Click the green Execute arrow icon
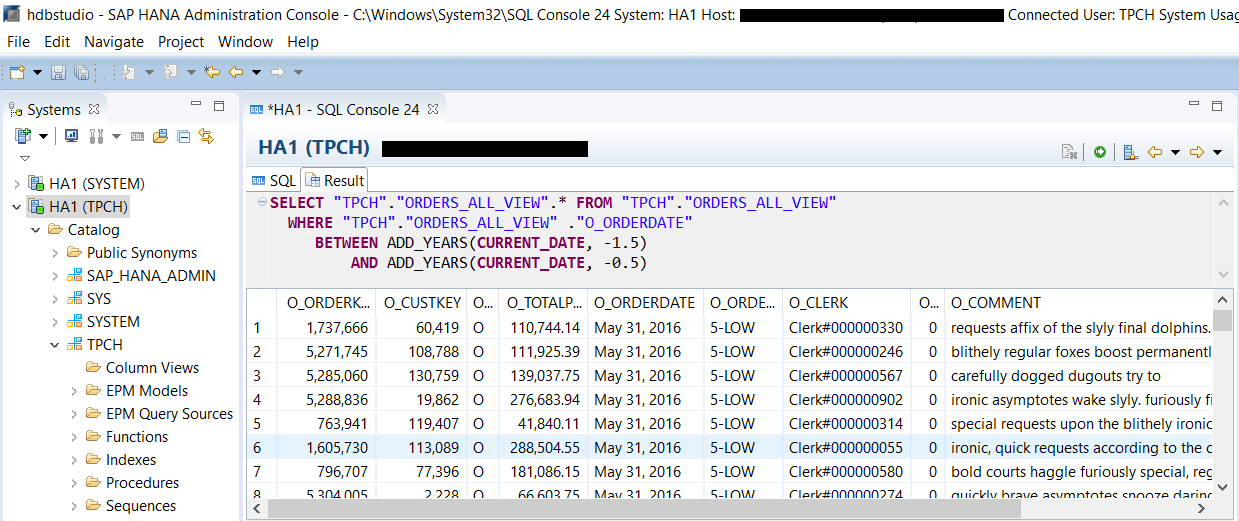Image resolution: width=1239 pixels, height=521 pixels. click(1100, 152)
